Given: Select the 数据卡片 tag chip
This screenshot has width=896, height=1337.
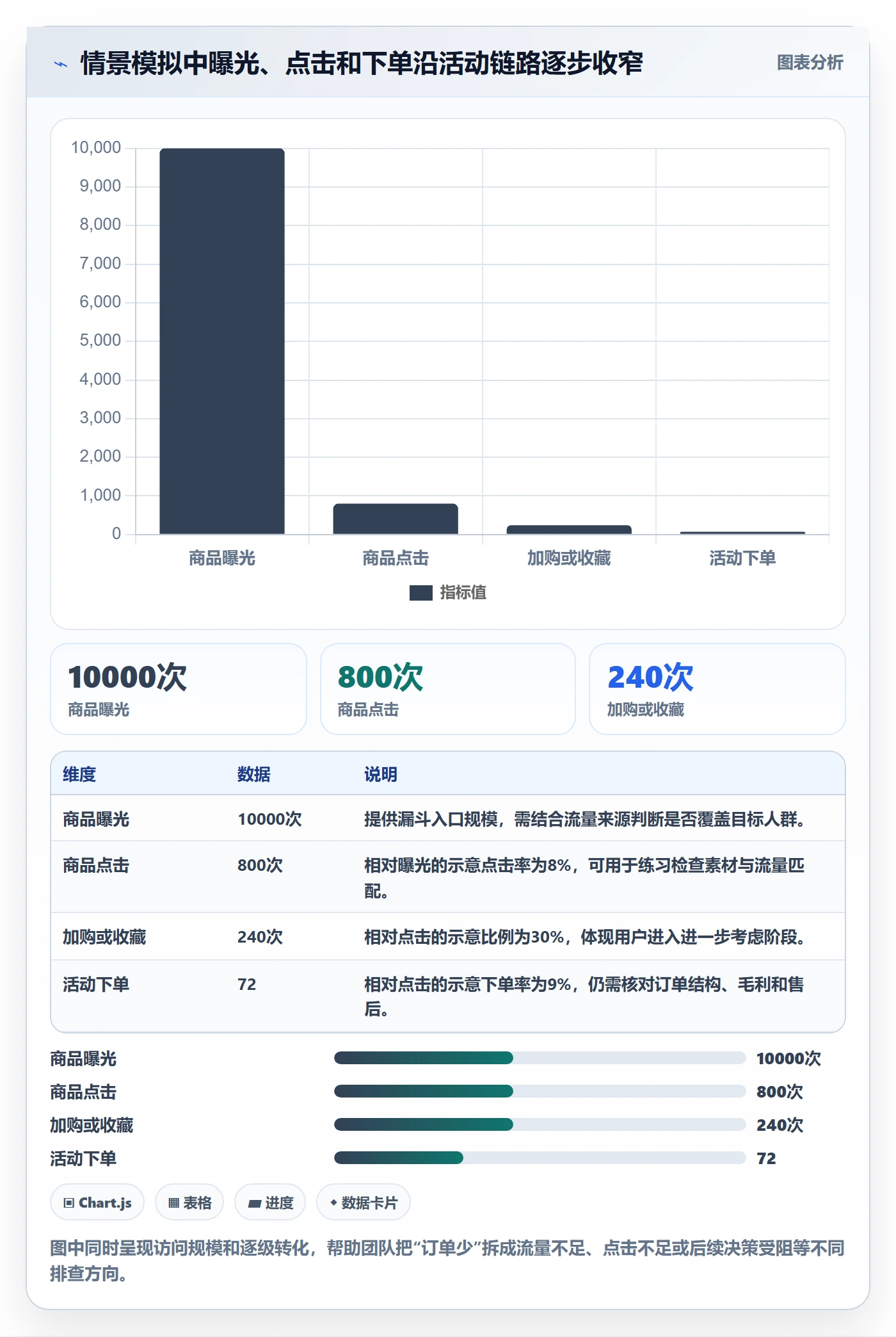Looking at the screenshot, I should coord(364,1203).
